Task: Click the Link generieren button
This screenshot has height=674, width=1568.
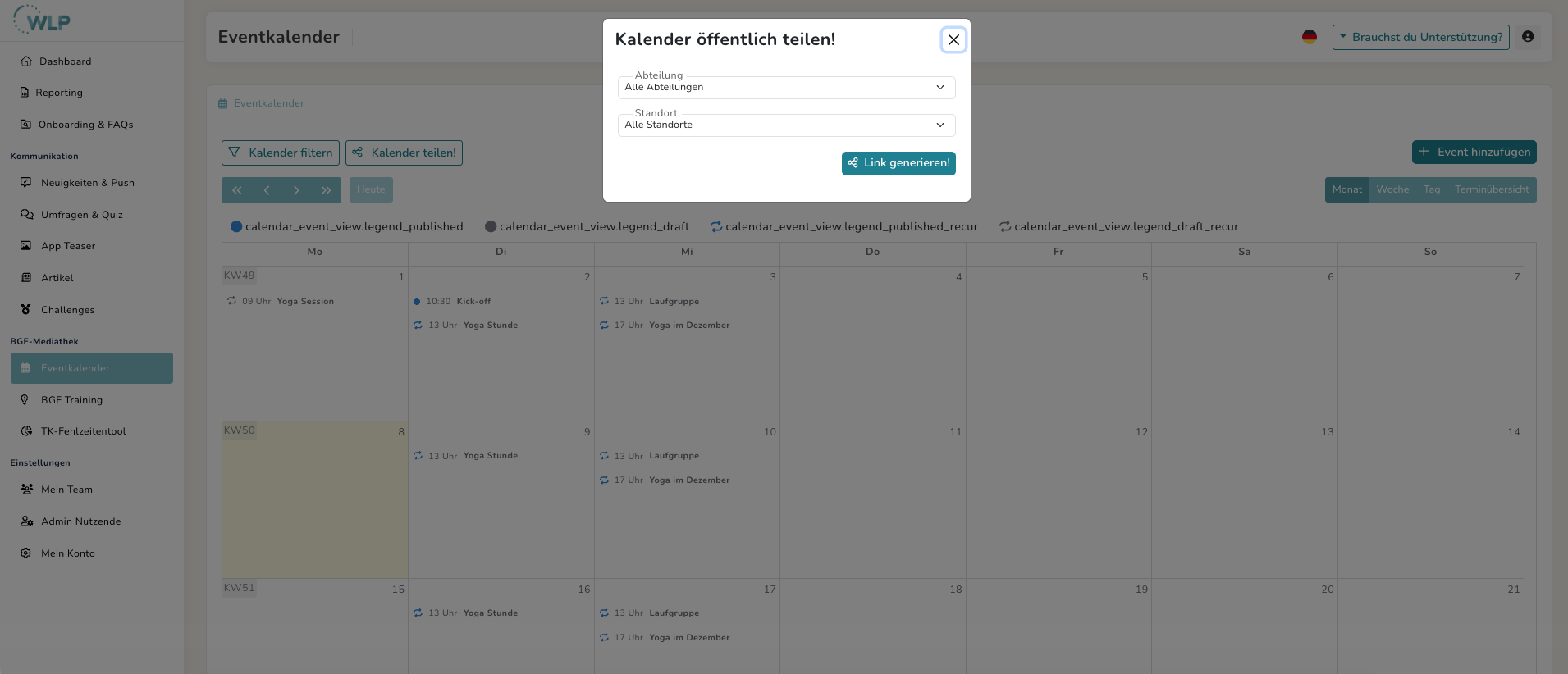Action: pyautogui.click(x=898, y=163)
